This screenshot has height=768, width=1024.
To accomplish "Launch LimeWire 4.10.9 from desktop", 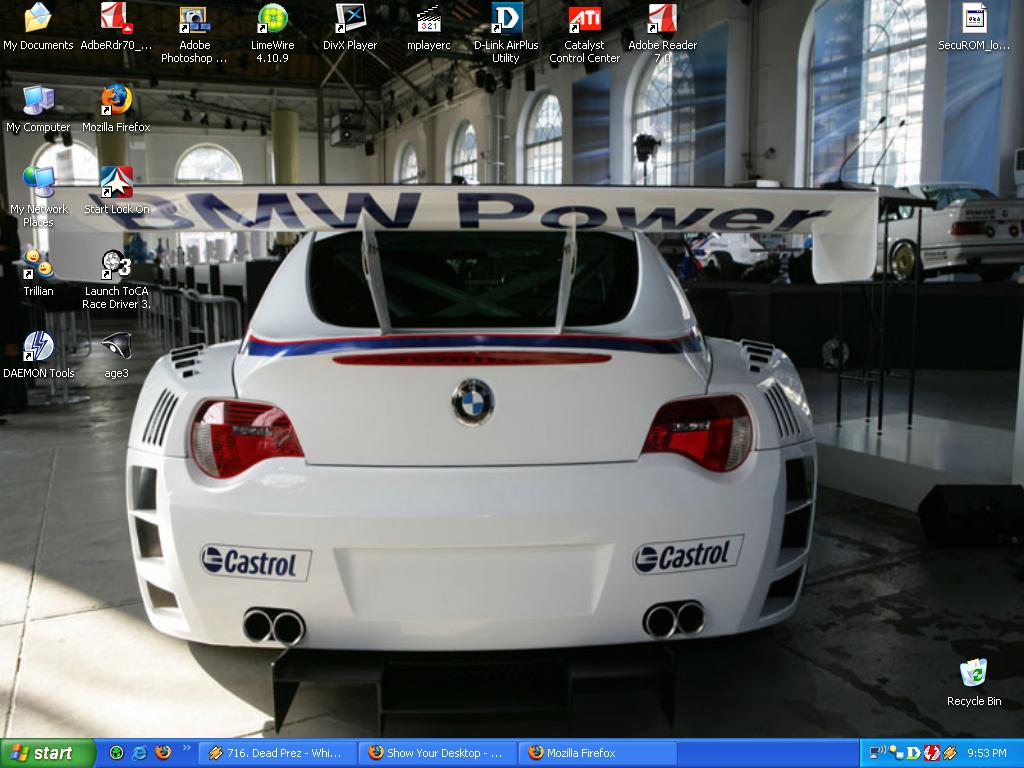I will 271,20.
